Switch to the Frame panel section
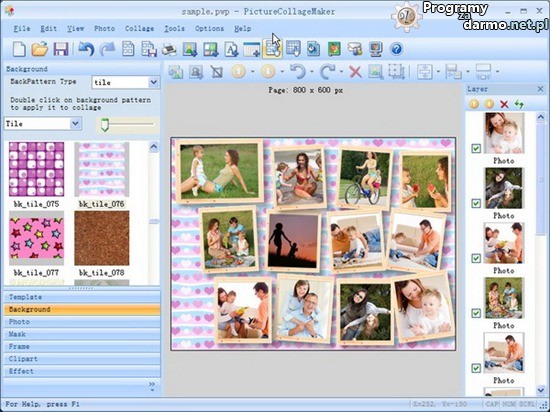550x412 pixels. pyautogui.click(x=82, y=346)
